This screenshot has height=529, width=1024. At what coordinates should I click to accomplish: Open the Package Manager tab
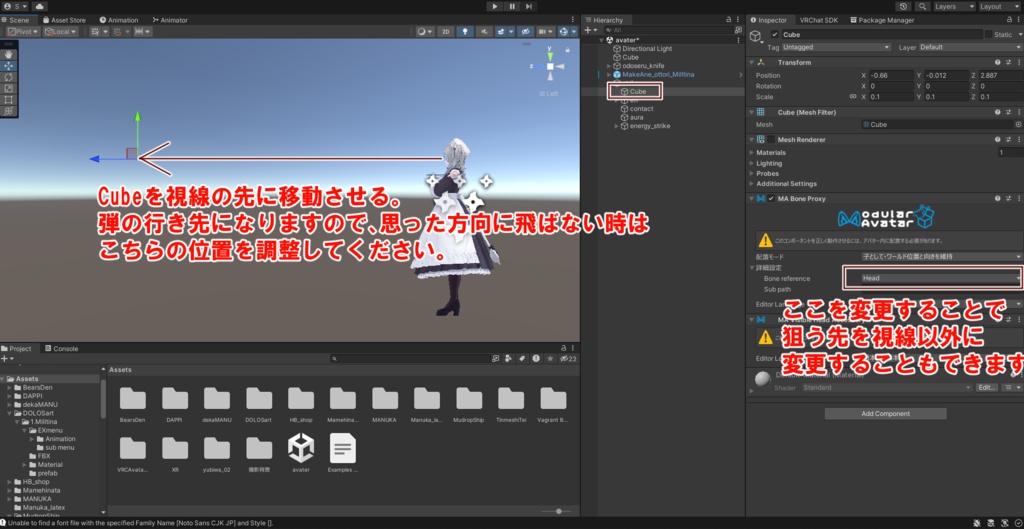point(882,20)
